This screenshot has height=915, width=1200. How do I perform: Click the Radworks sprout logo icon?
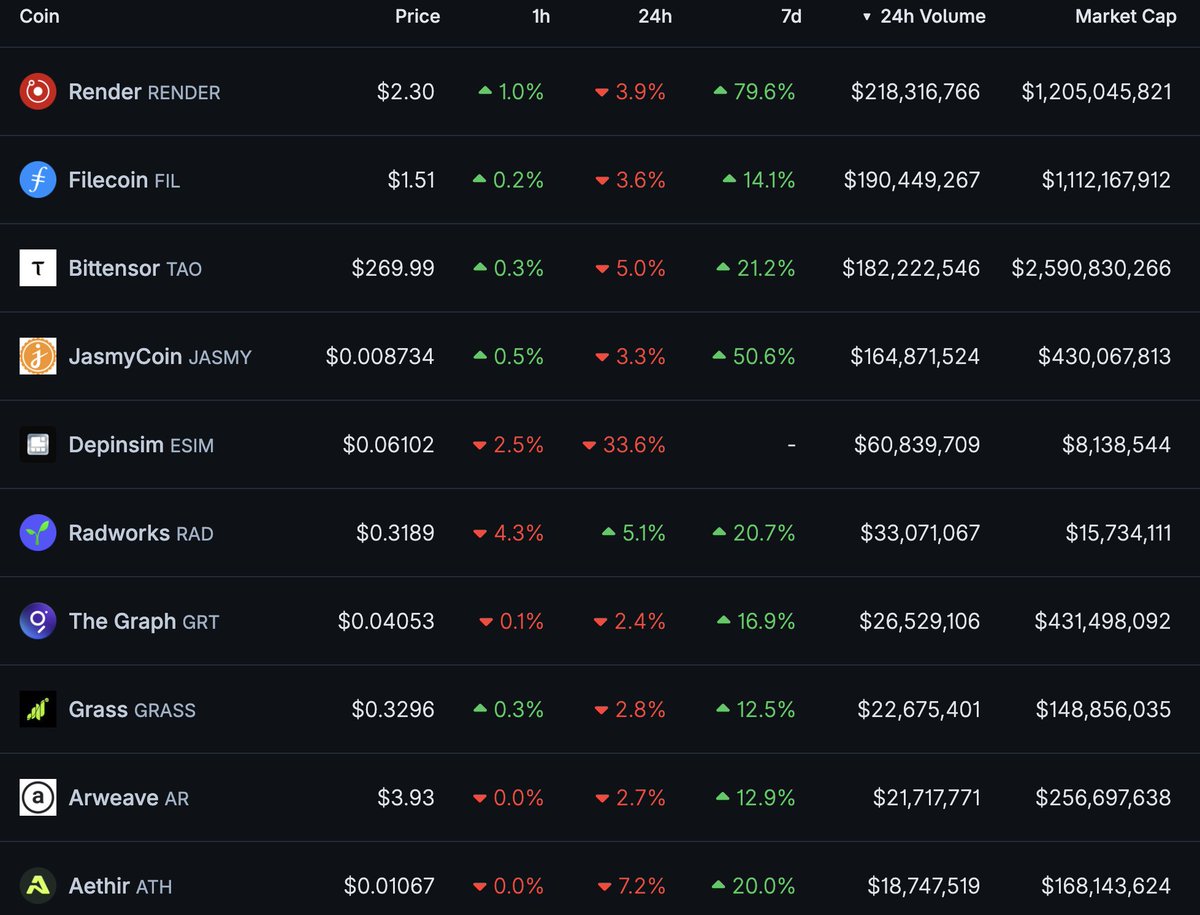click(38, 533)
